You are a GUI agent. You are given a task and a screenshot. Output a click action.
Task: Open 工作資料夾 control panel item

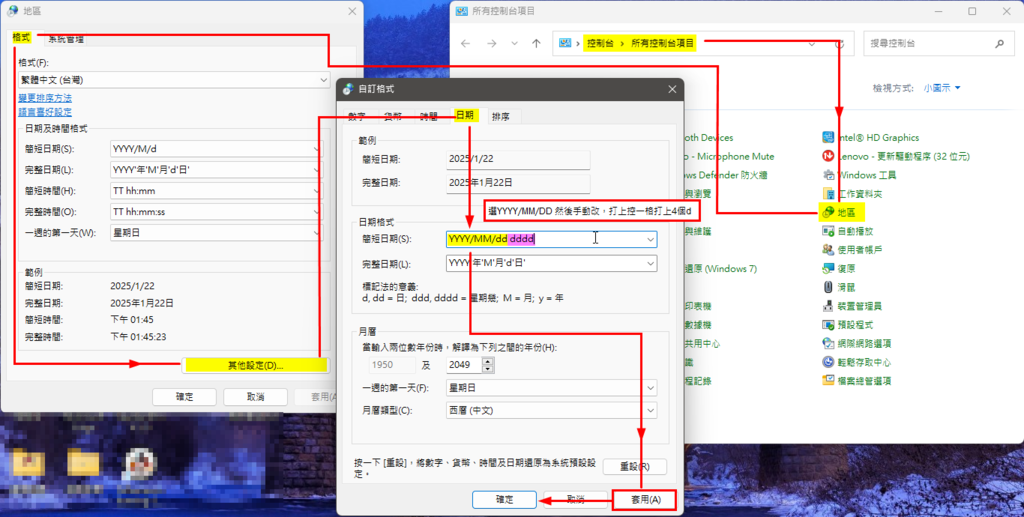852,194
